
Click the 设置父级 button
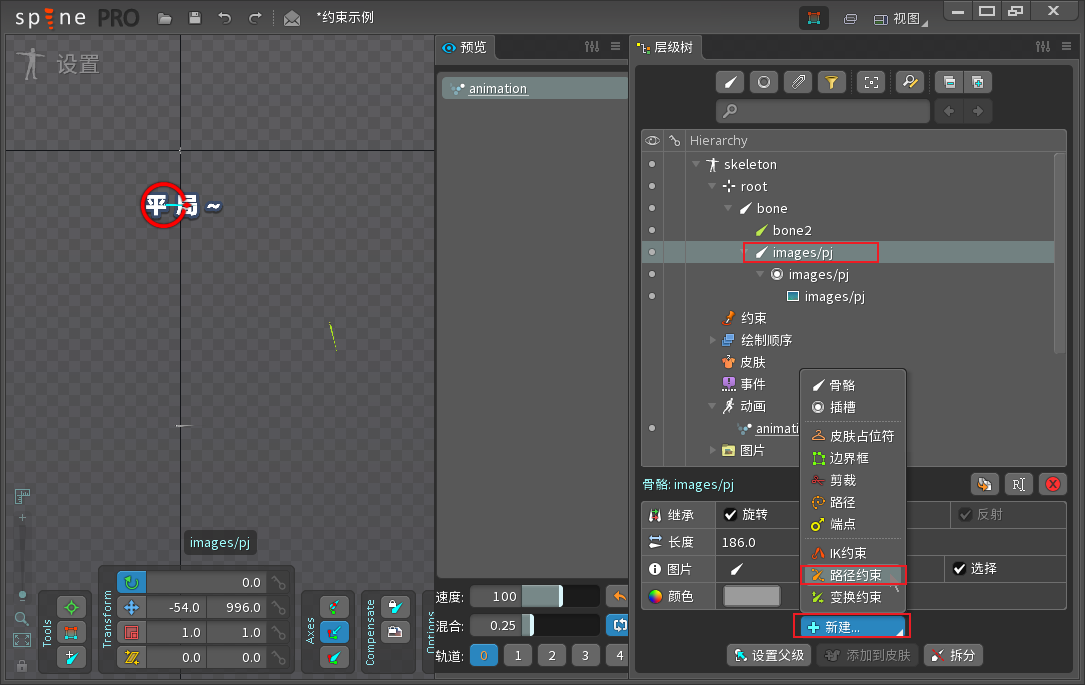click(x=769, y=655)
